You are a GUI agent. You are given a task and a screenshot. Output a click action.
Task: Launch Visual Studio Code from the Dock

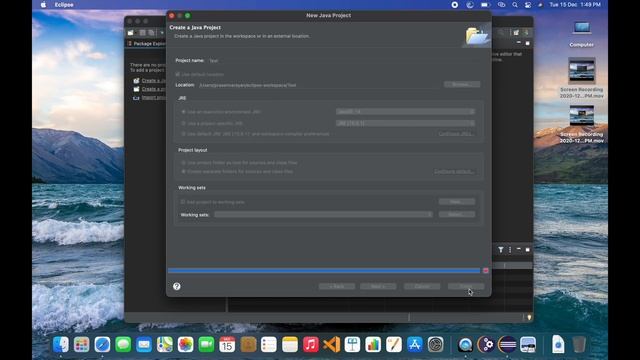[x=331, y=344]
